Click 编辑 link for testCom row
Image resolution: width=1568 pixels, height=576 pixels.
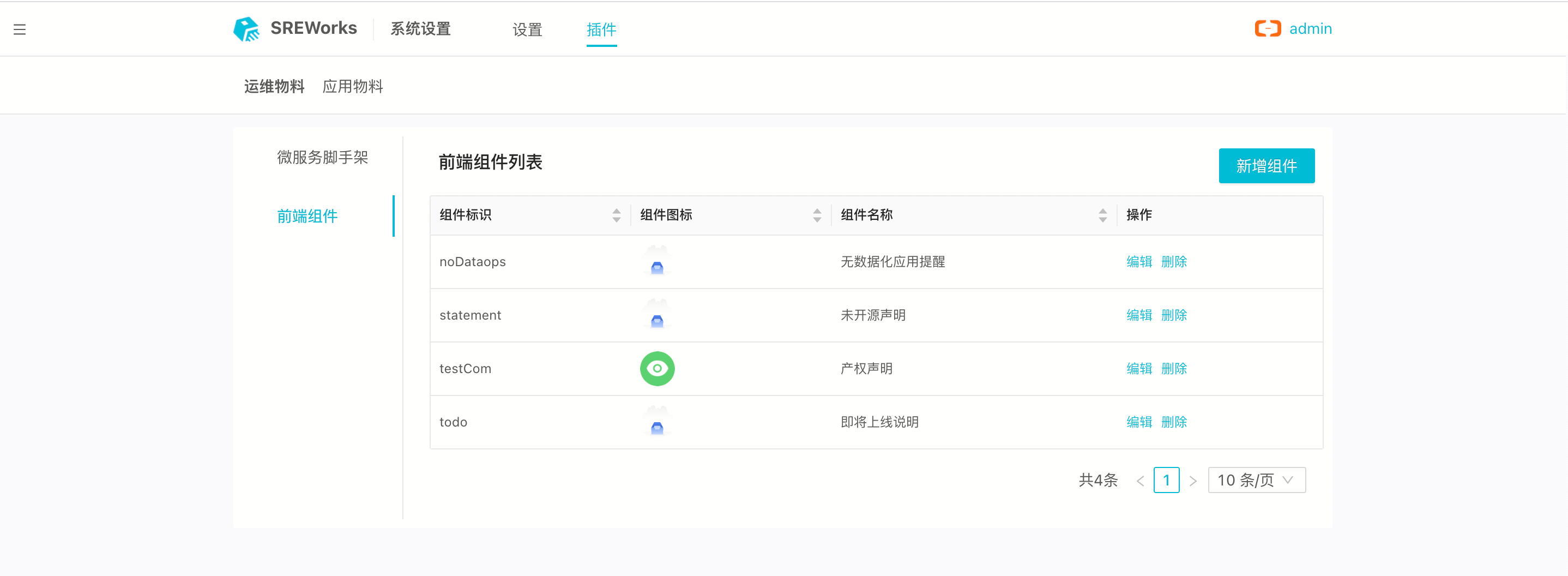pos(1138,368)
